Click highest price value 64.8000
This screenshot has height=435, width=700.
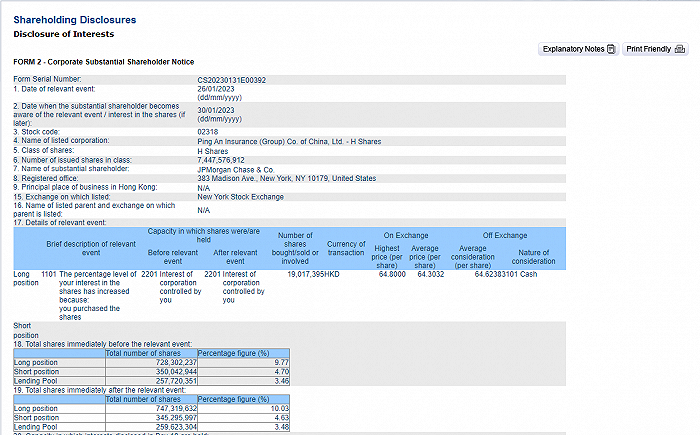click(x=392, y=274)
